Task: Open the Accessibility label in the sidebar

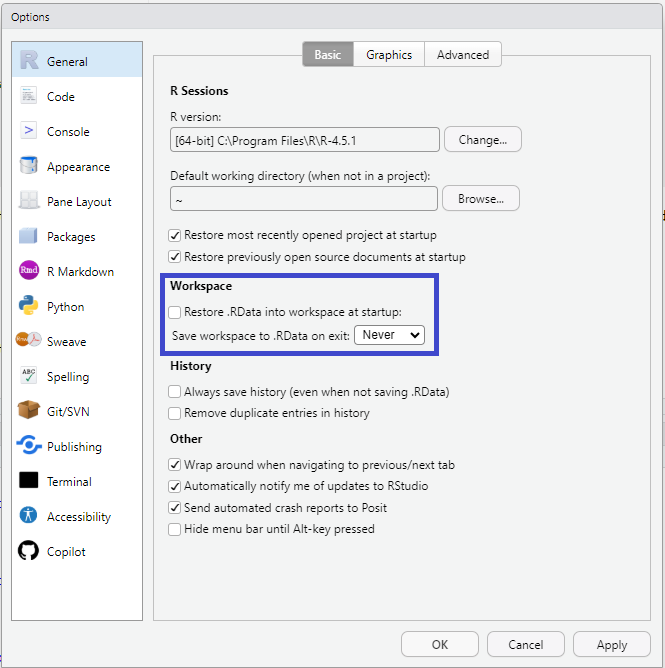Action: (x=79, y=517)
